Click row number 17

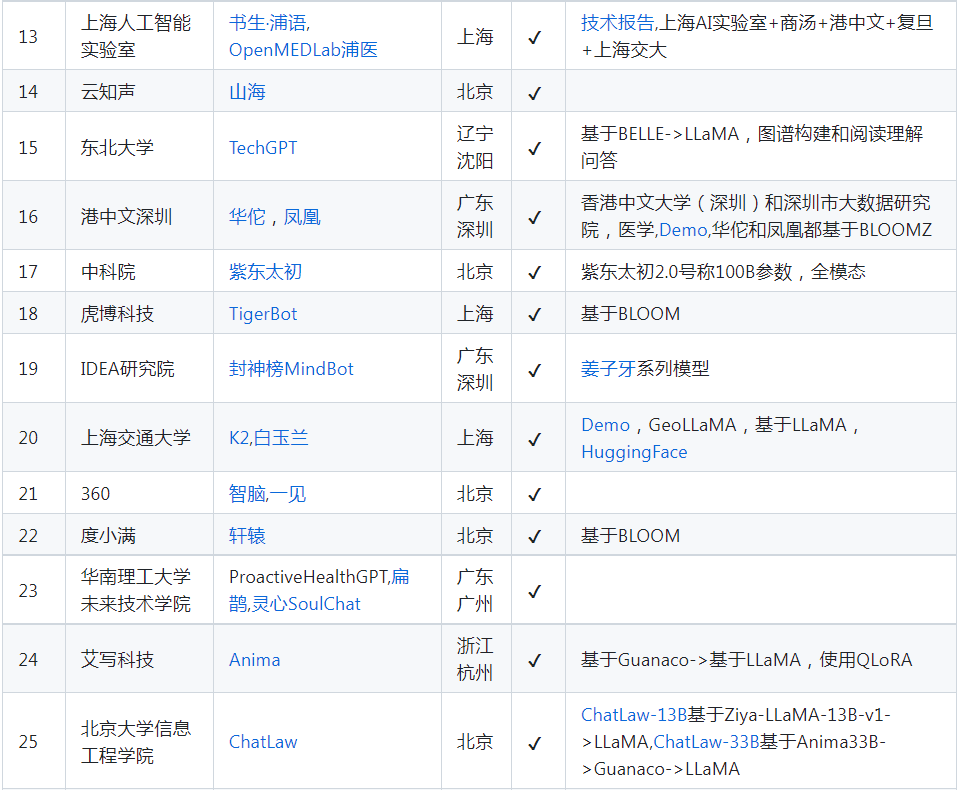click(x=28, y=272)
